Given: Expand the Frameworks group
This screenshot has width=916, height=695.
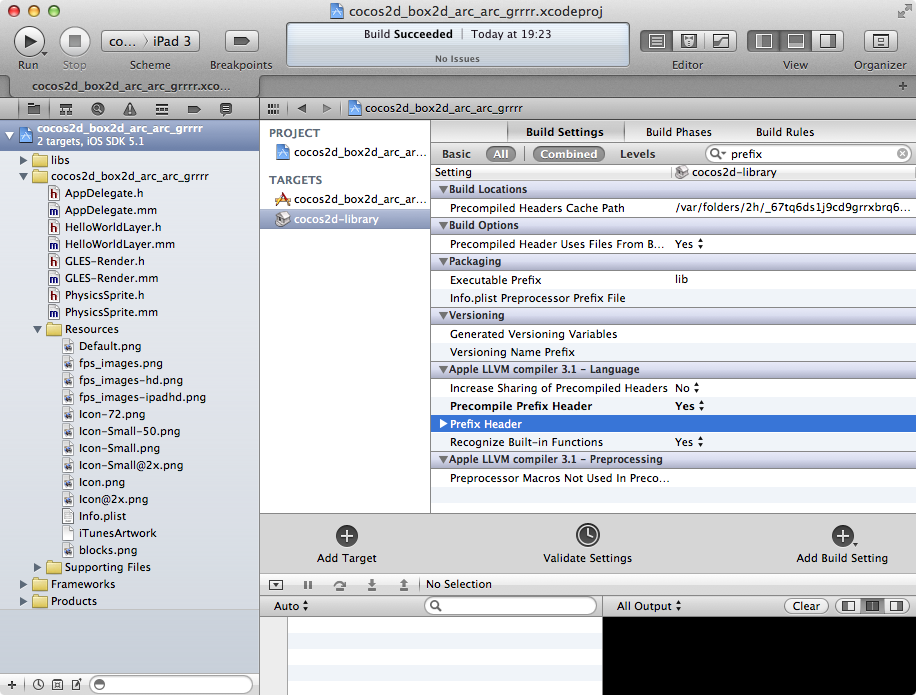Looking at the screenshot, I should coord(23,584).
